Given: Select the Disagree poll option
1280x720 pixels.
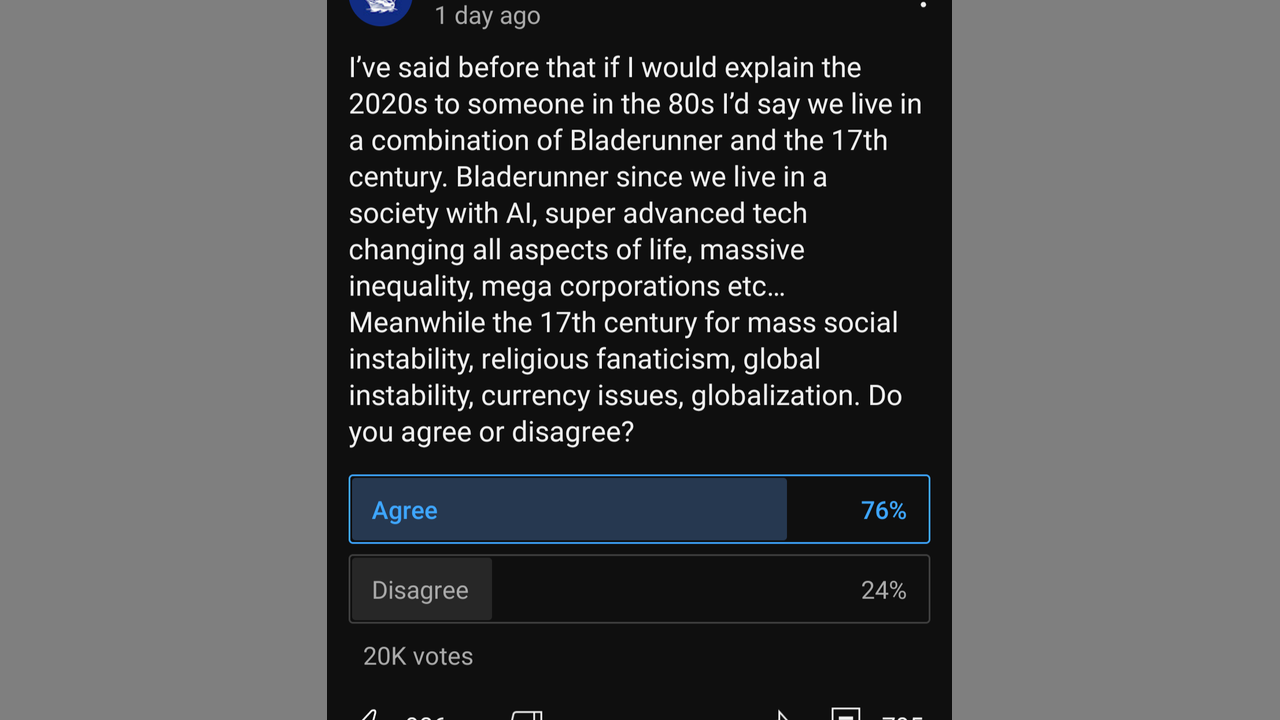Looking at the screenshot, I should click(x=639, y=590).
